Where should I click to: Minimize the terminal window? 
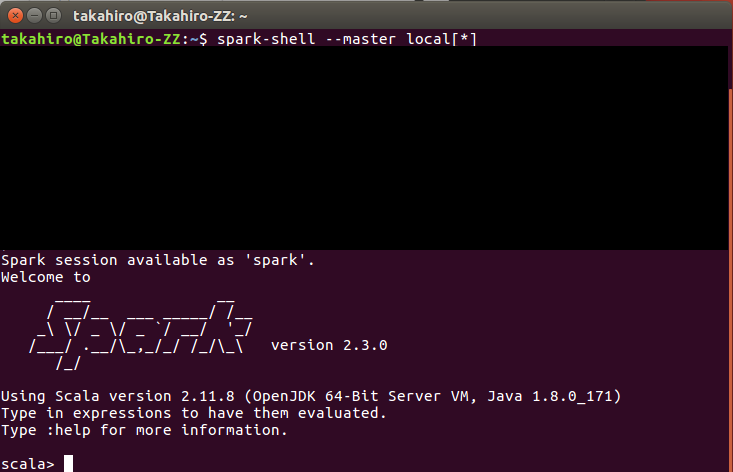[x=35, y=16]
